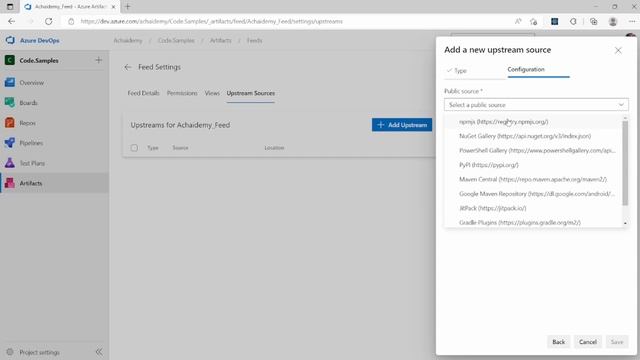The height and width of the screenshot is (360, 640).
Task: Click the add to favorites star icon
Action: coord(533,21)
